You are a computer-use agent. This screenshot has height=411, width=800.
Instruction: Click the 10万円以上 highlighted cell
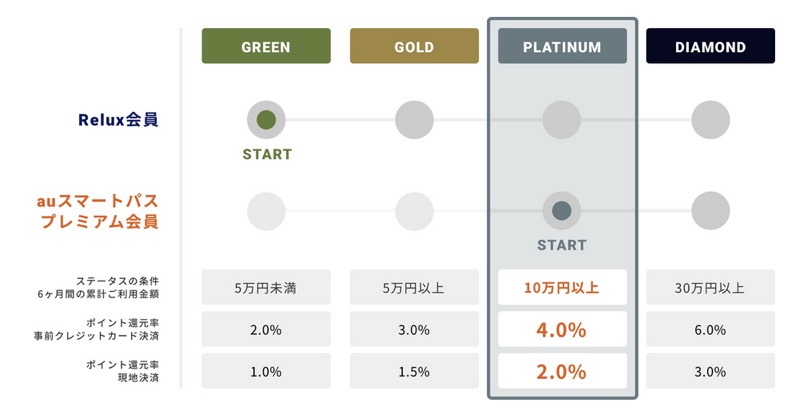tap(562, 288)
